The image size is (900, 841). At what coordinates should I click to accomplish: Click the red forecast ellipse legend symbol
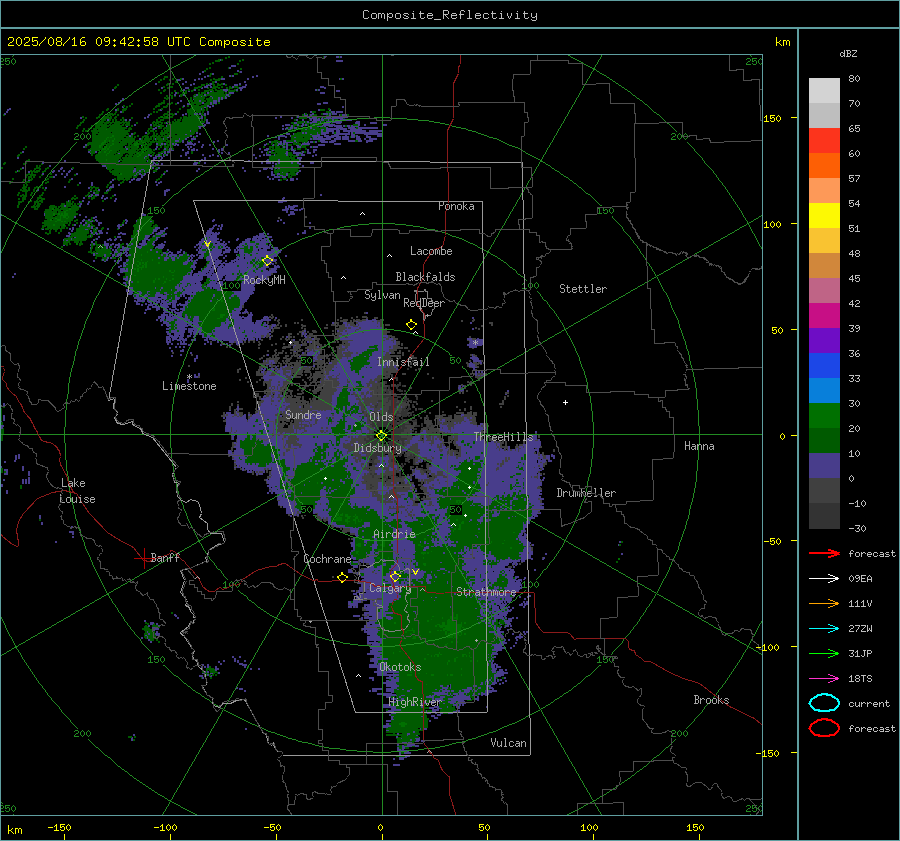tap(824, 728)
